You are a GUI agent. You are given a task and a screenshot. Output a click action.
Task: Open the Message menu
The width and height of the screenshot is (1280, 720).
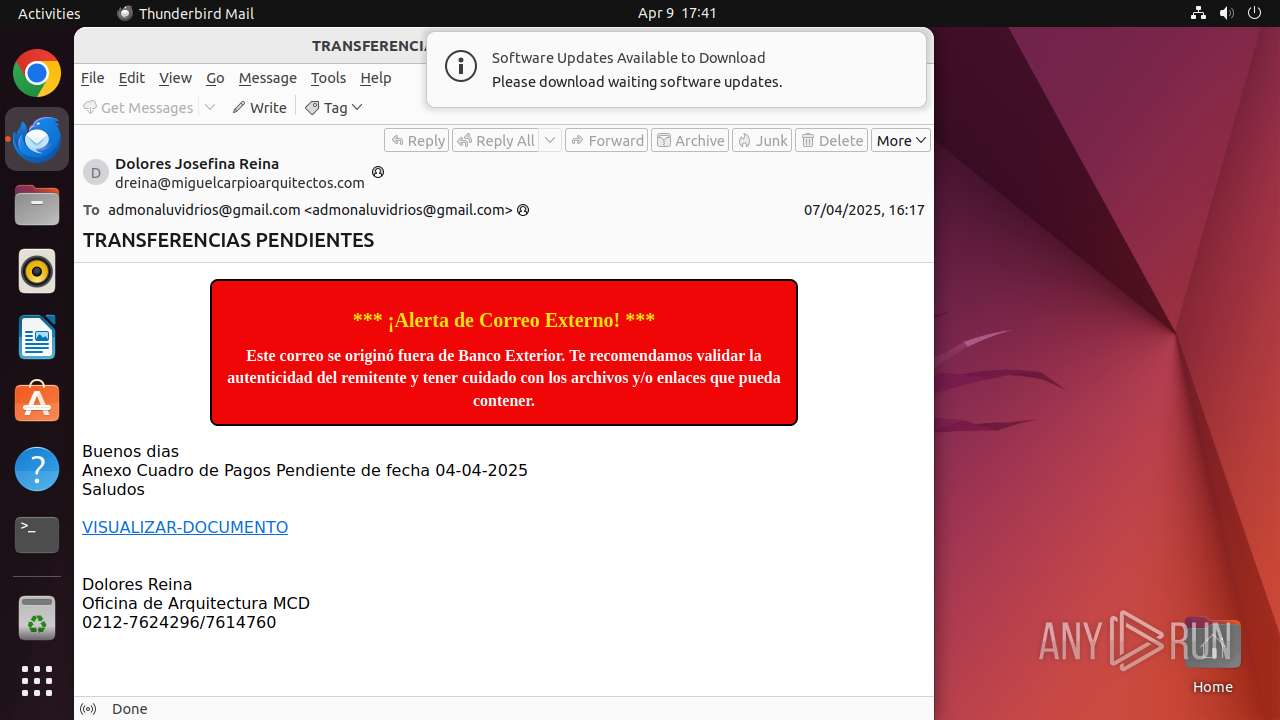267,78
